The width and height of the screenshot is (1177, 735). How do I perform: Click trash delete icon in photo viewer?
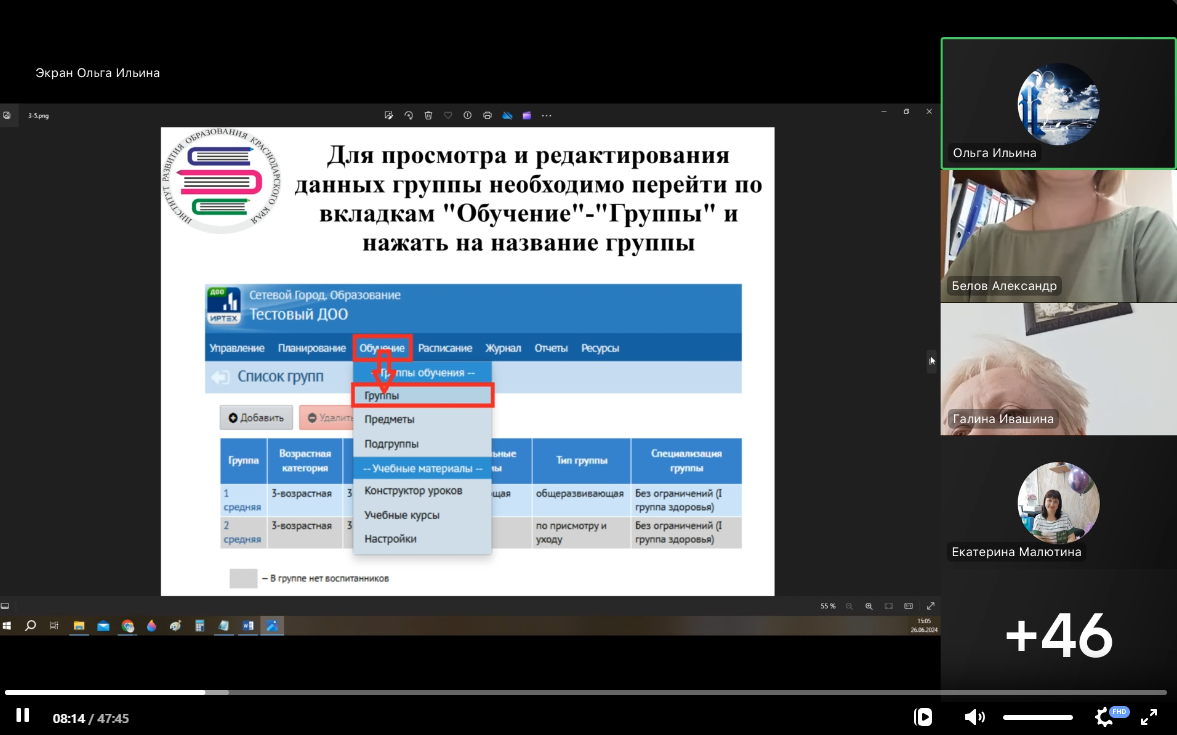click(428, 115)
